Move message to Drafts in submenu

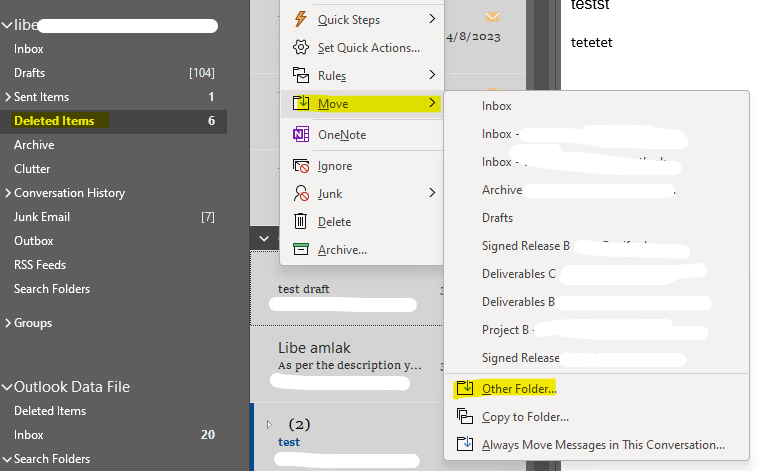(x=596, y=218)
